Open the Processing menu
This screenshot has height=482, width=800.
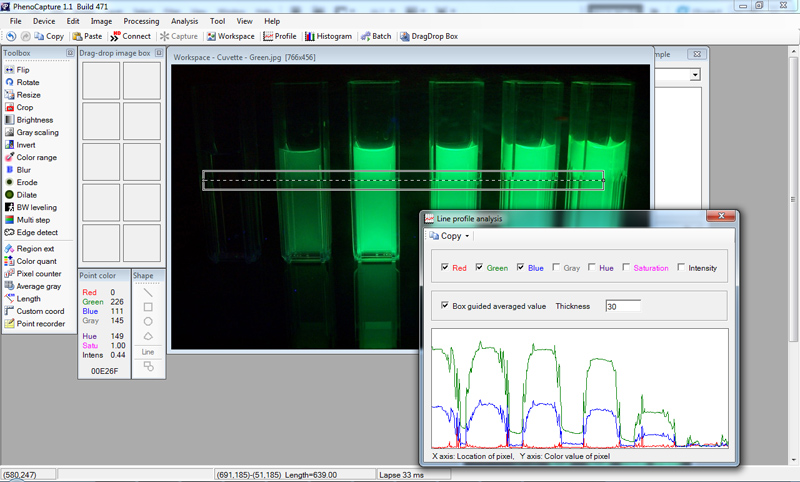pyautogui.click(x=141, y=21)
